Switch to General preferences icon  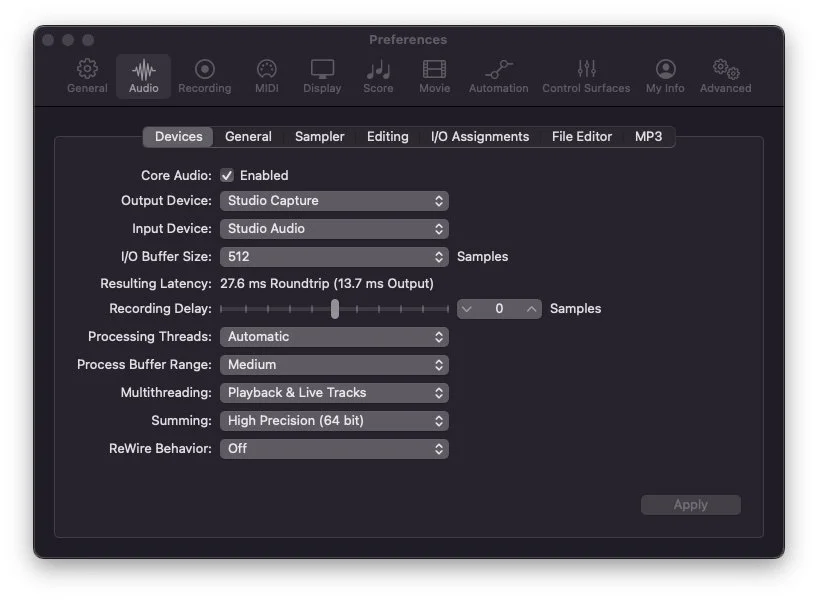(x=86, y=75)
